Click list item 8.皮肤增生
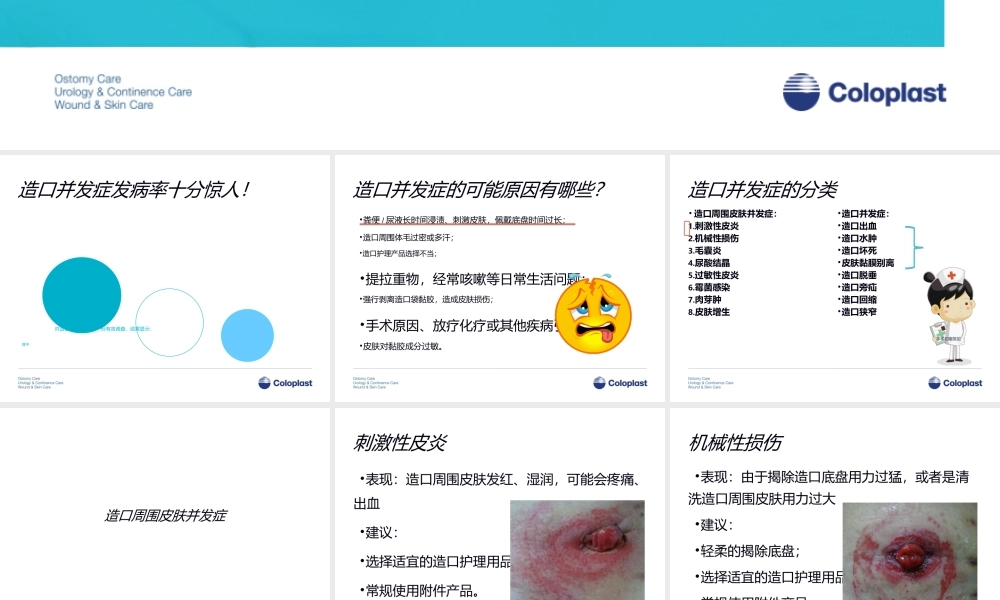Image resolution: width=1000 pixels, height=600 pixels. click(709, 312)
